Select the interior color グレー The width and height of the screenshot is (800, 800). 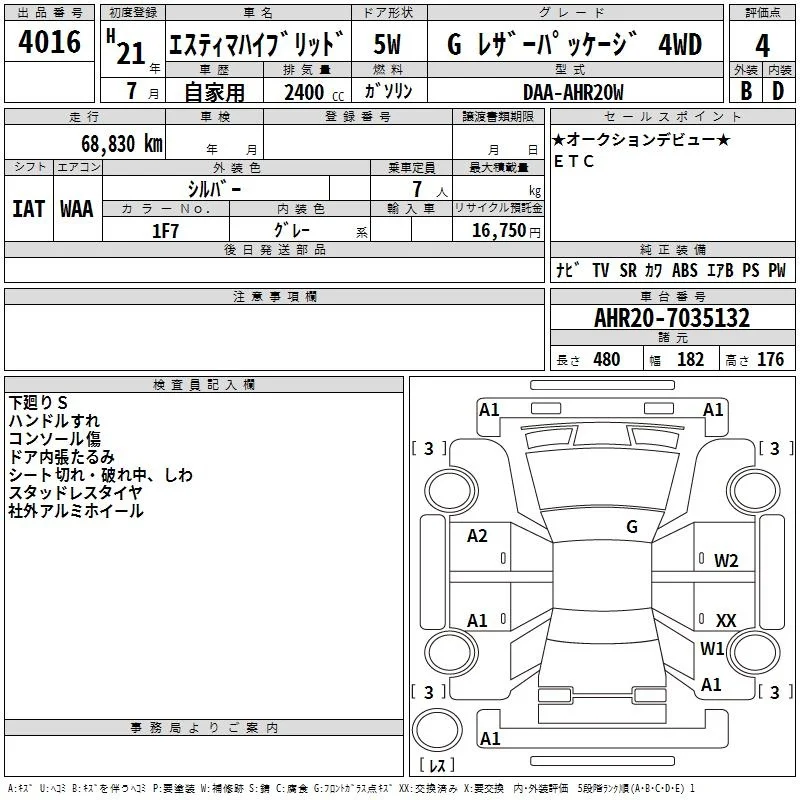coord(292,230)
